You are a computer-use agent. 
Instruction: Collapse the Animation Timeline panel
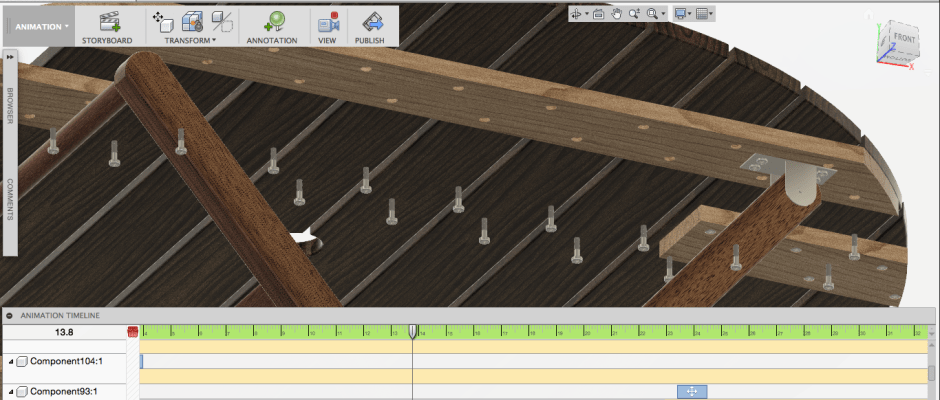[10, 315]
